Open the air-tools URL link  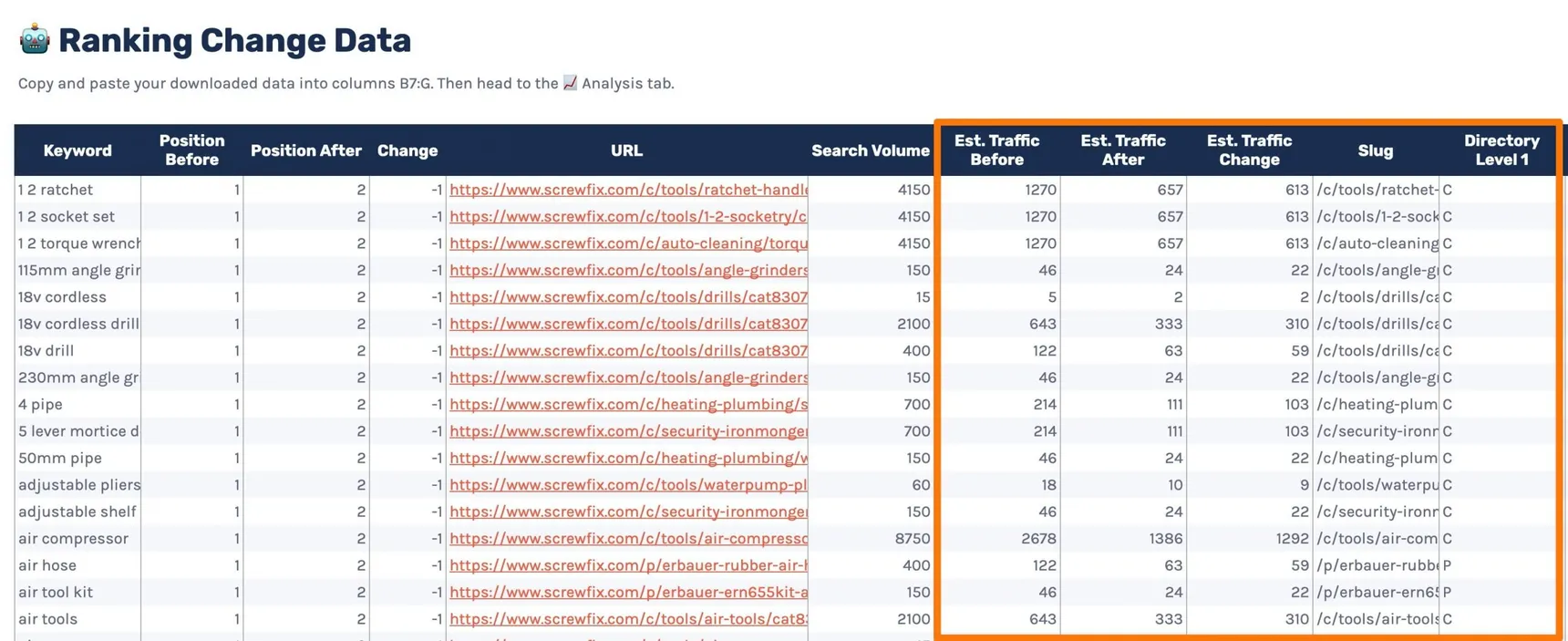[x=628, y=619]
